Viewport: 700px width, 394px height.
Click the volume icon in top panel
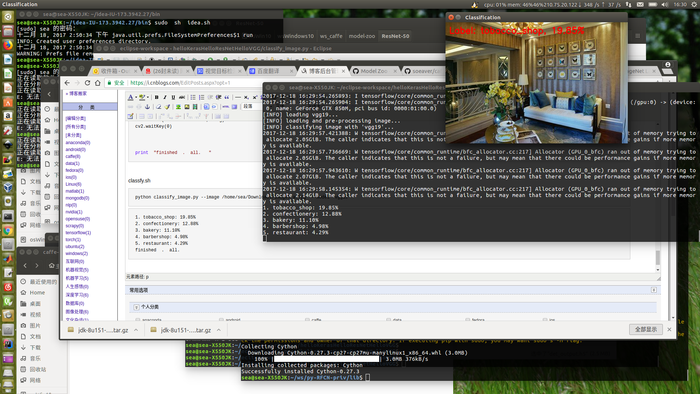[x=665, y=4]
